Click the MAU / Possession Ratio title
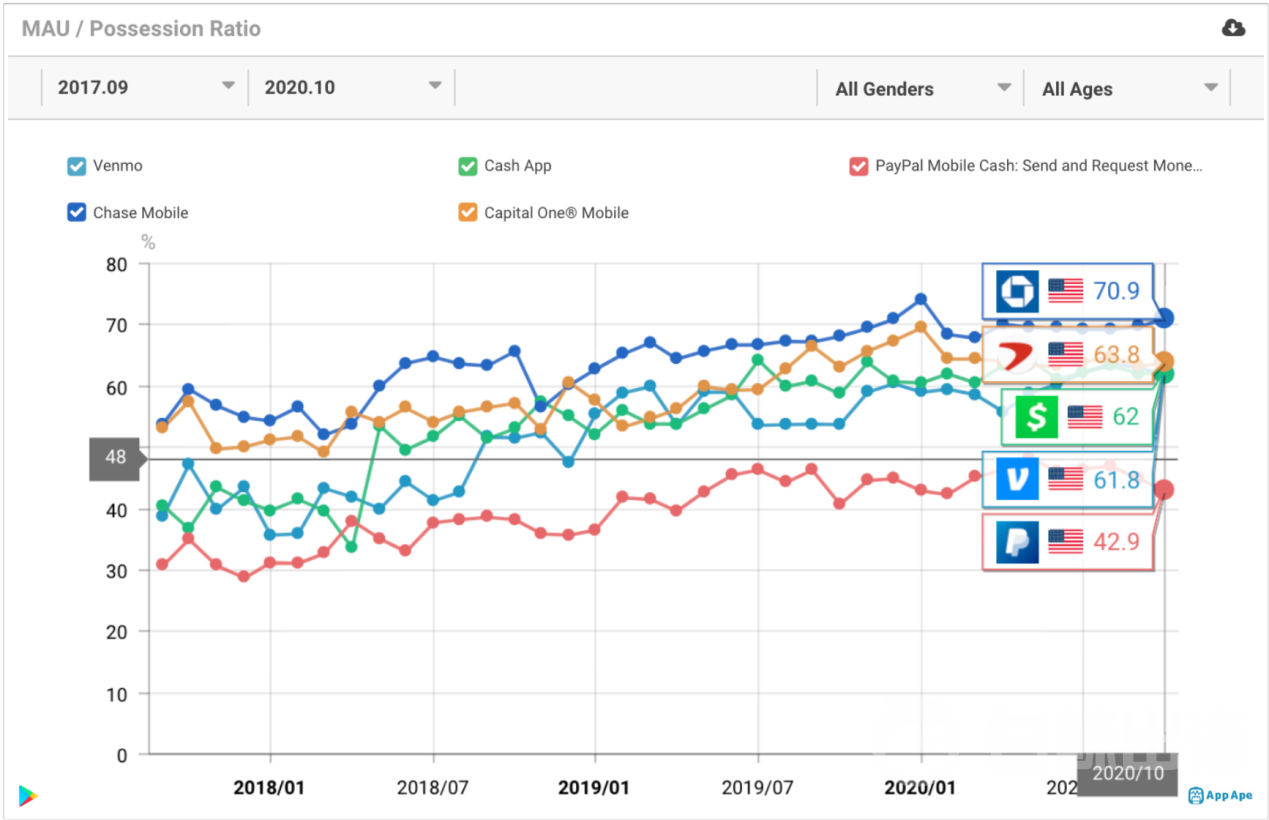 pos(142,29)
